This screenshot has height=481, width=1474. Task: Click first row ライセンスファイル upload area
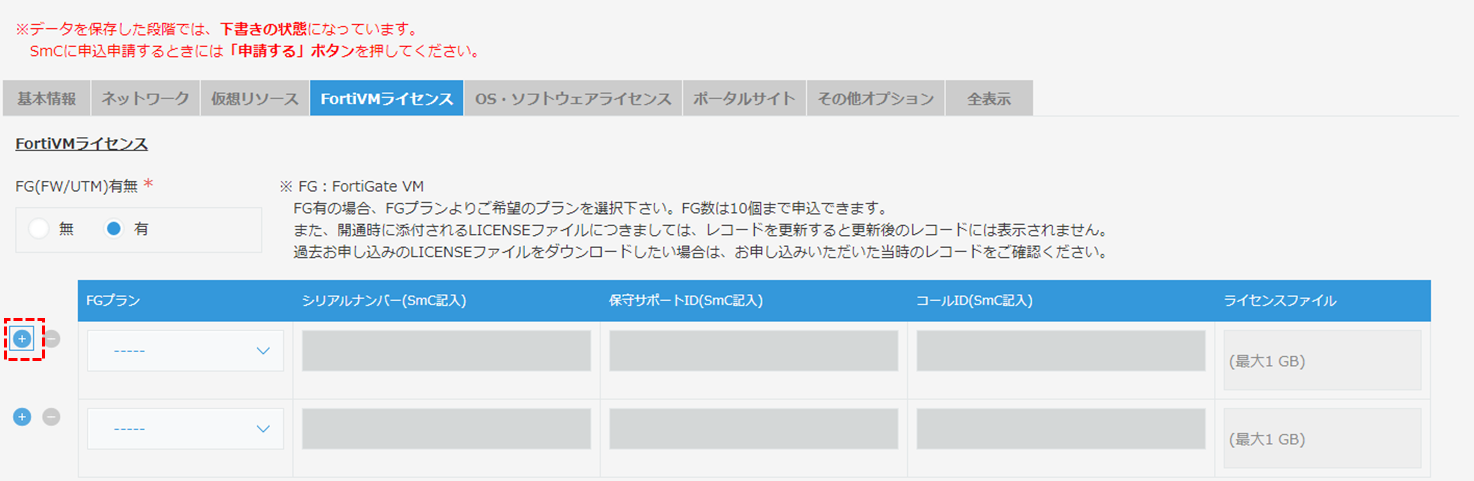point(1322,360)
